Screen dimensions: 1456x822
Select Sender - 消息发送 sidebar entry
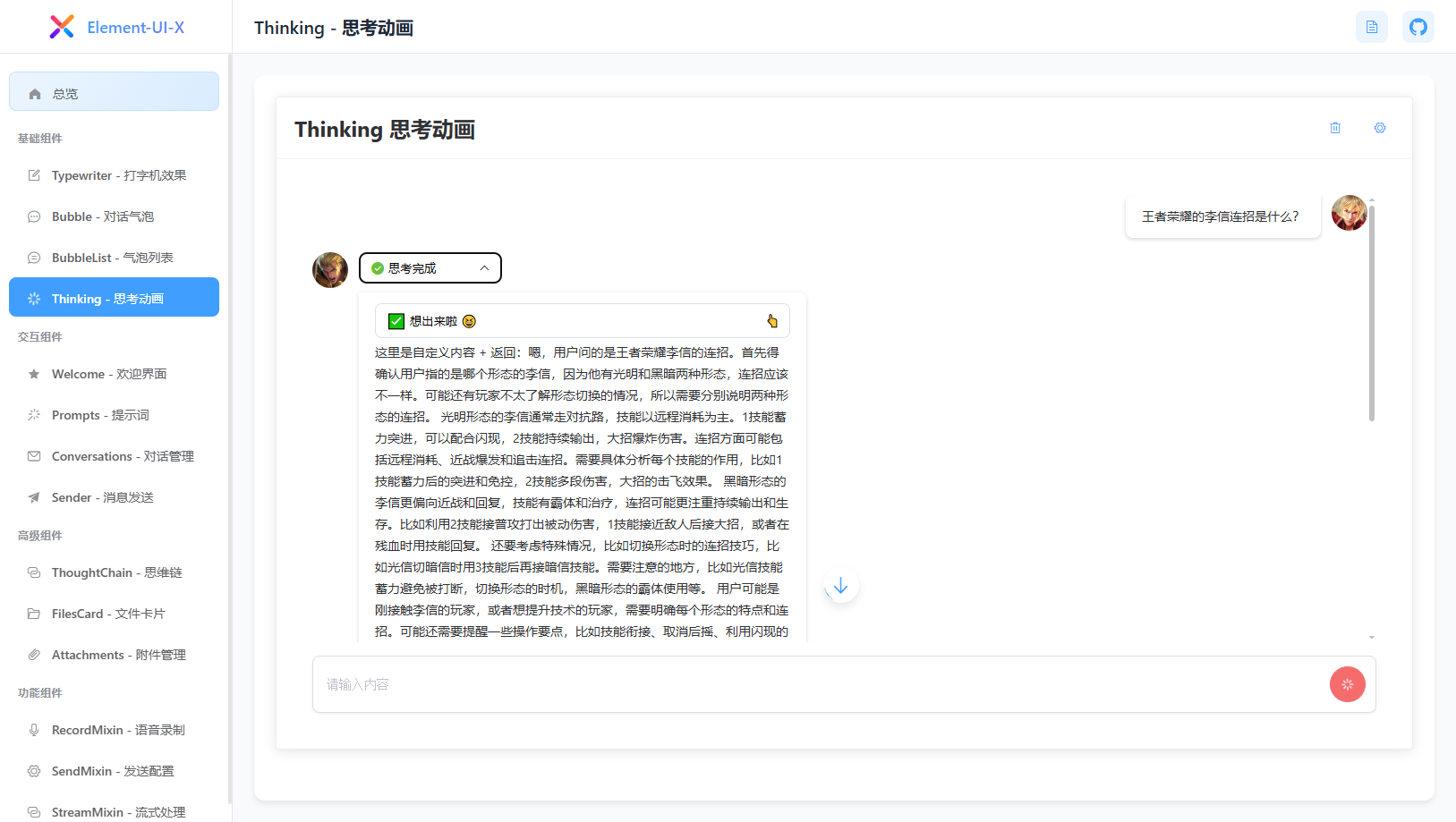pyautogui.click(x=114, y=497)
